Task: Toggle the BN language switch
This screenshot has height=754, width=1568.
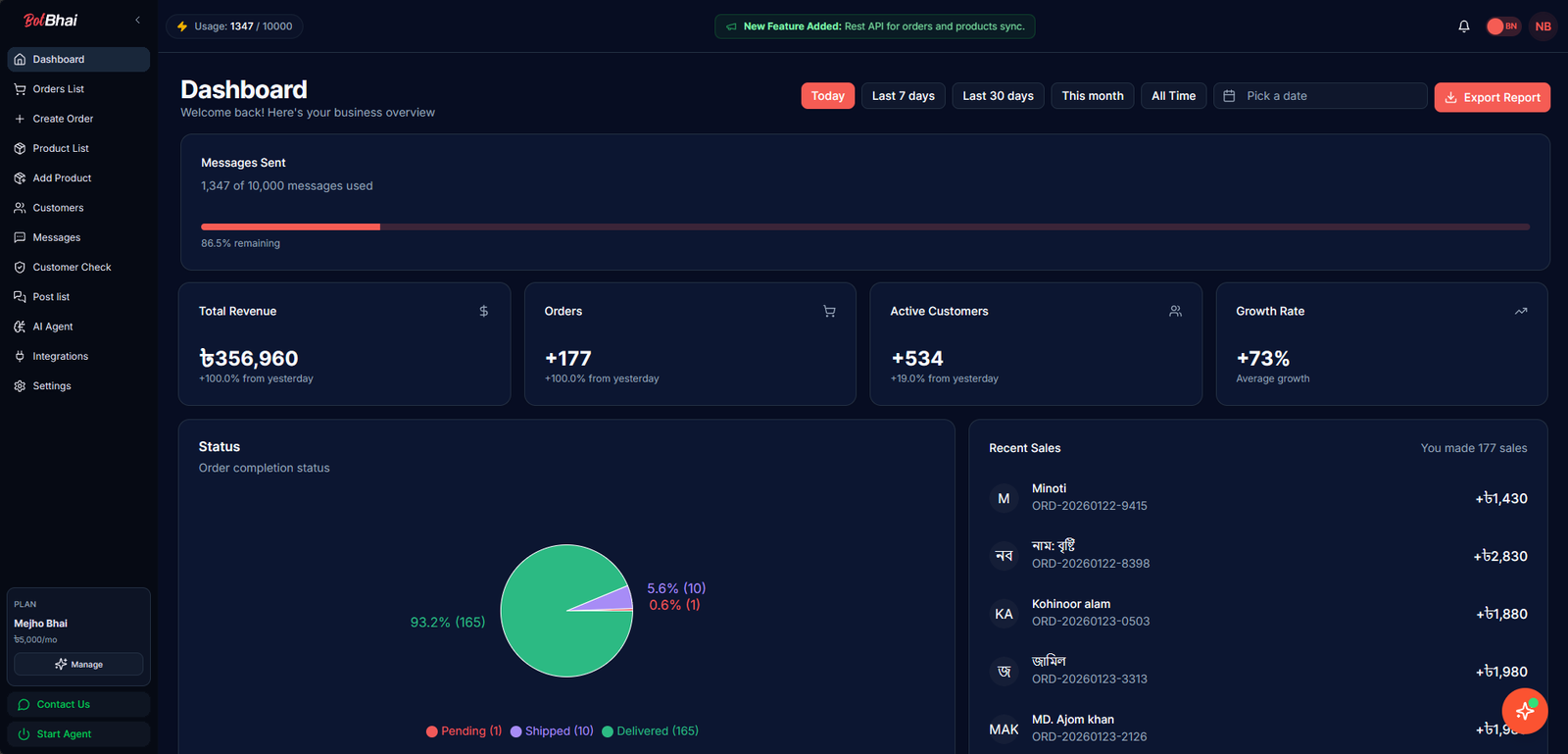Action: (x=1502, y=26)
